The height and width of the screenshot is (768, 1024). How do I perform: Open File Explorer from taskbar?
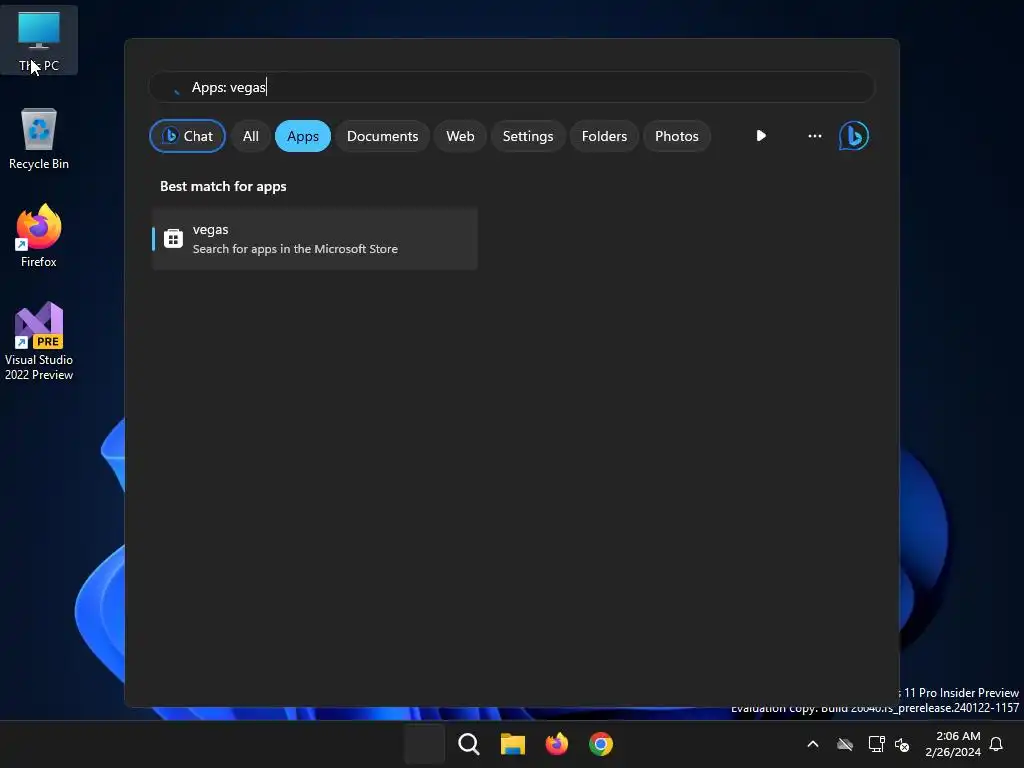(513, 744)
